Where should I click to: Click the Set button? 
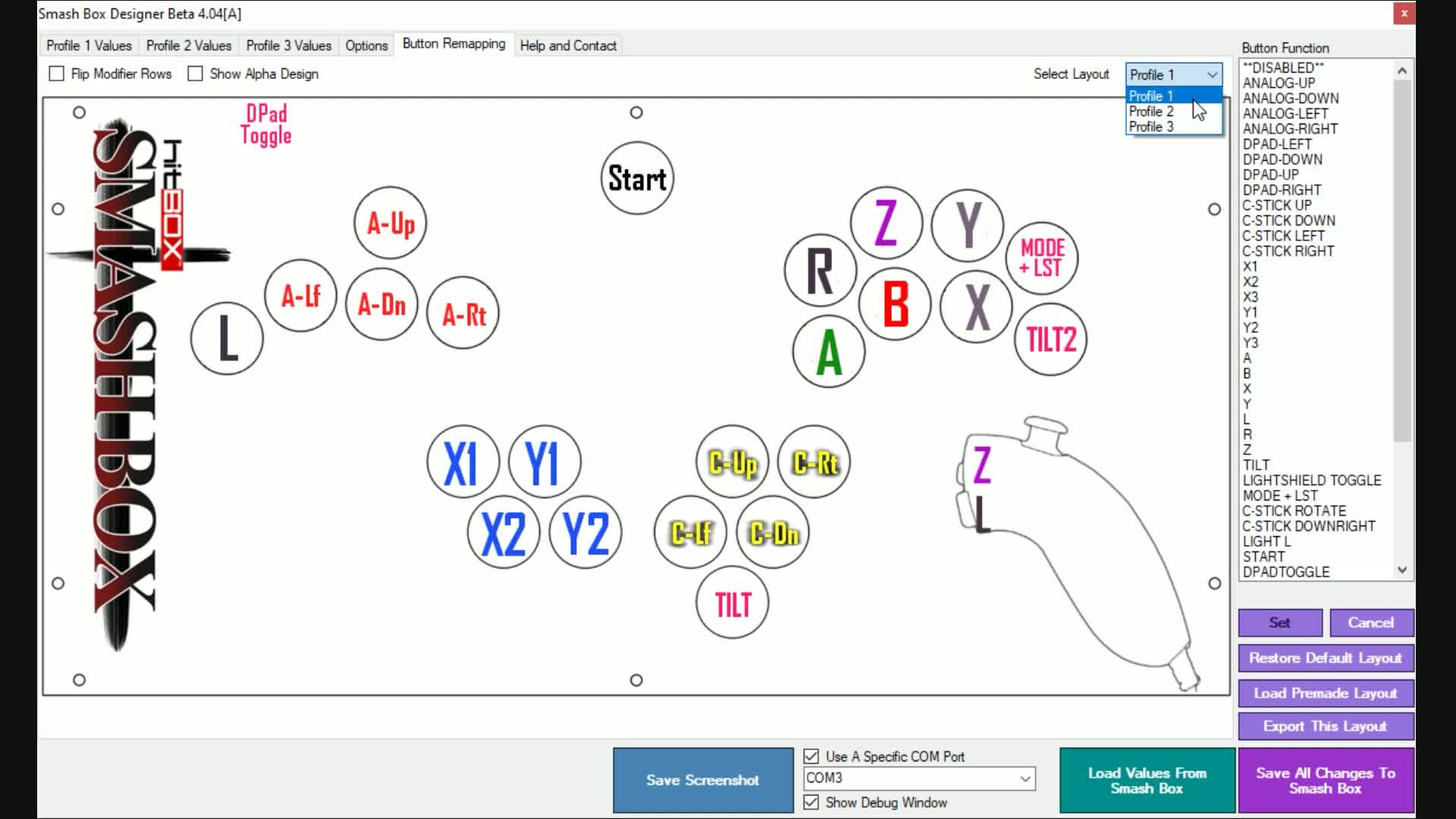click(x=1280, y=623)
